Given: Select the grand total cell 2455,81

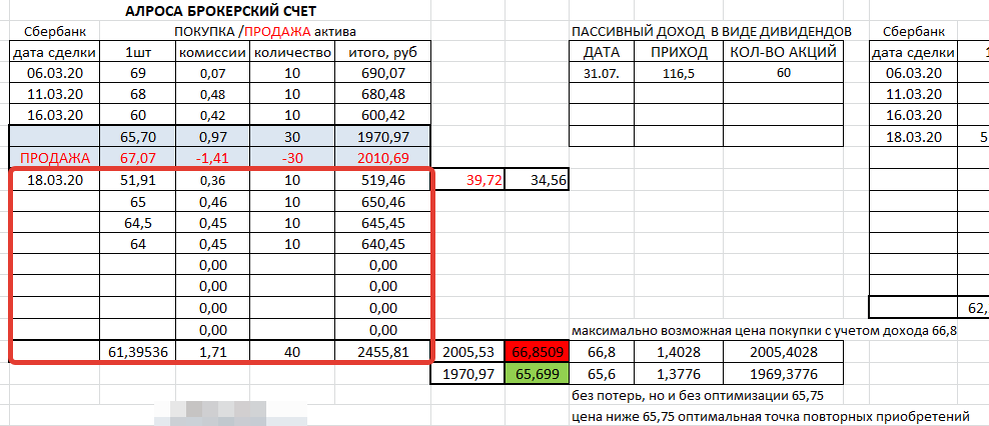Looking at the screenshot, I should pyautogui.click(x=383, y=352).
